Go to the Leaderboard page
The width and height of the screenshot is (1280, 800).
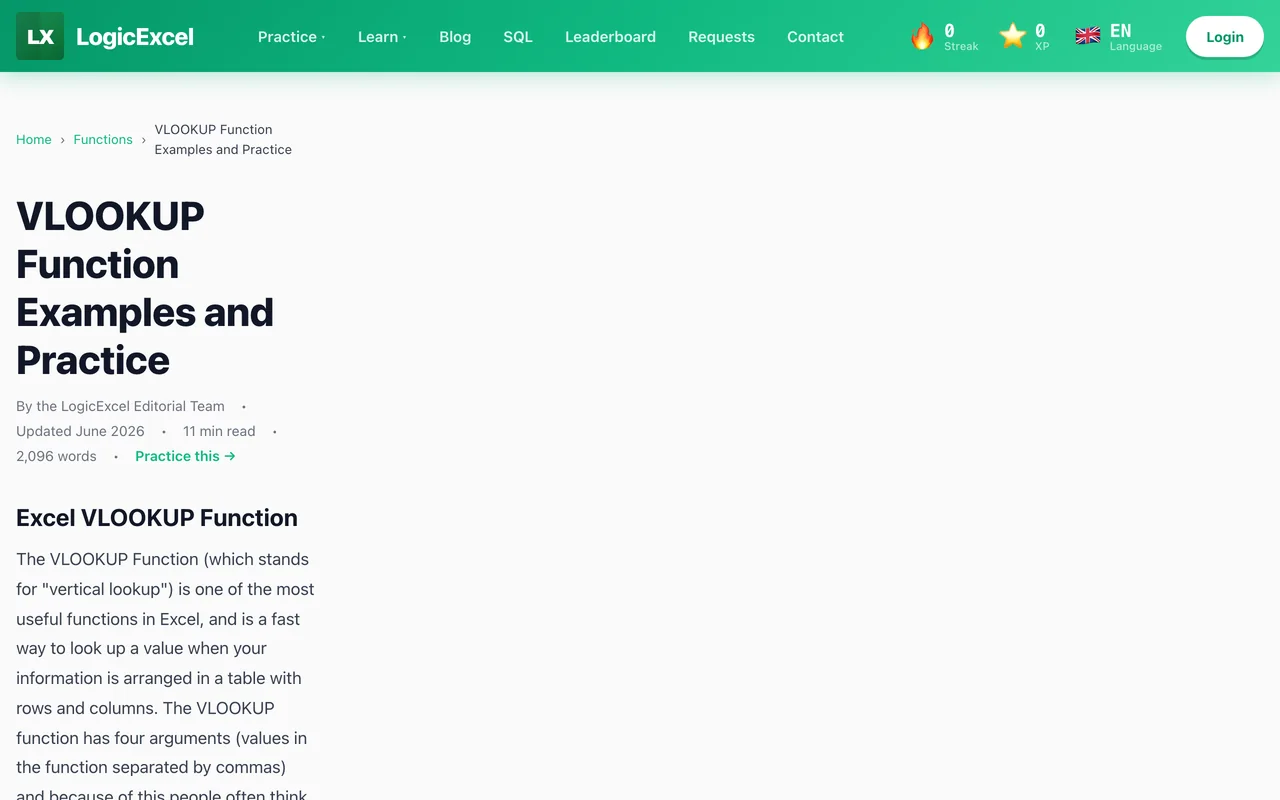click(x=610, y=37)
